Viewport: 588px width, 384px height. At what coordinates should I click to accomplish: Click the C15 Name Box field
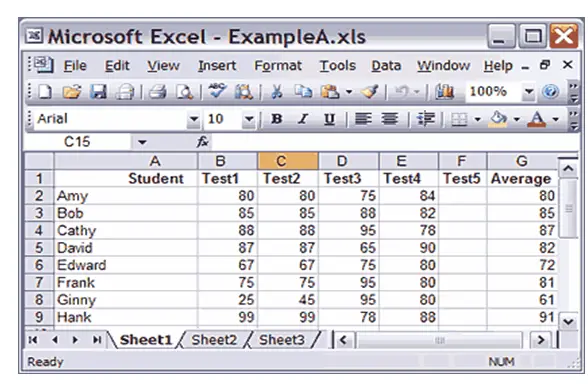coord(77,142)
